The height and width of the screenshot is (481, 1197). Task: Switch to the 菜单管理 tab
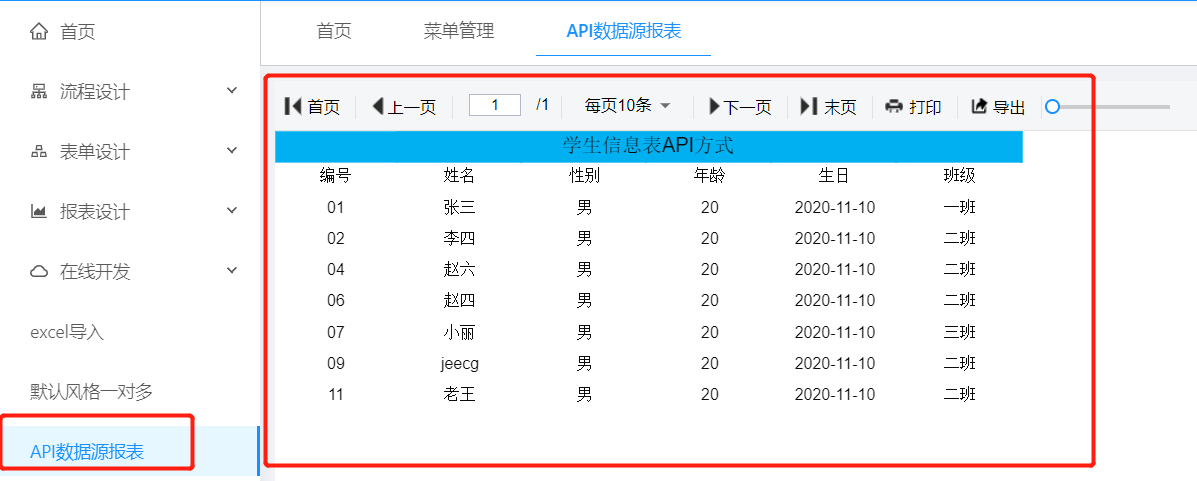click(x=459, y=31)
